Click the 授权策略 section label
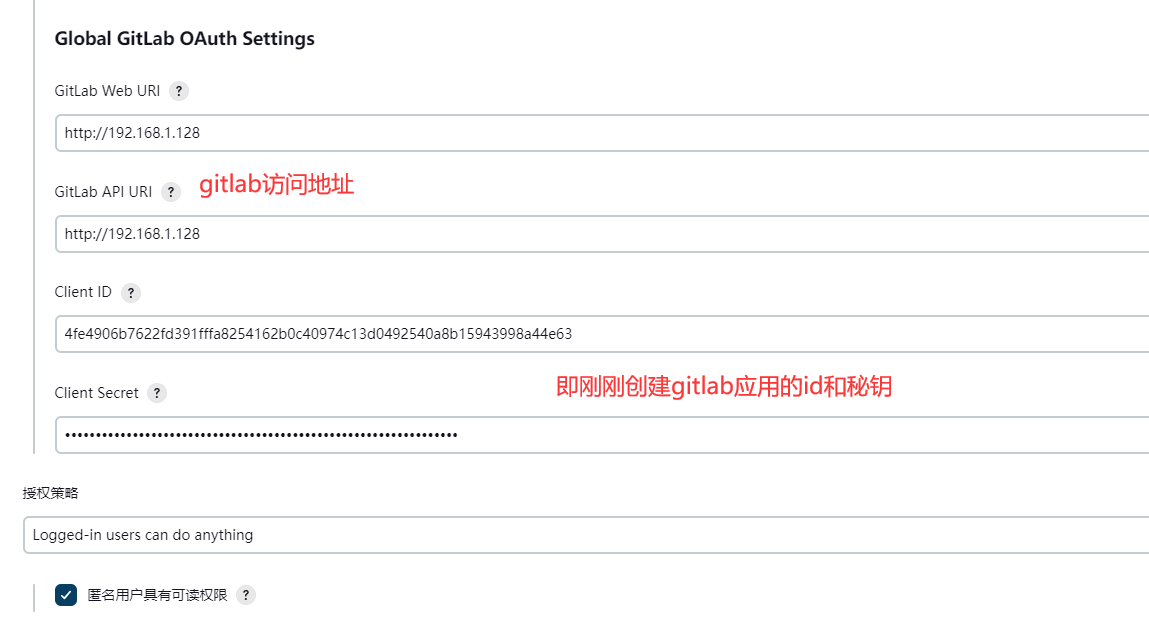The width and height of the screenshot is (1149, 632). 50,493
